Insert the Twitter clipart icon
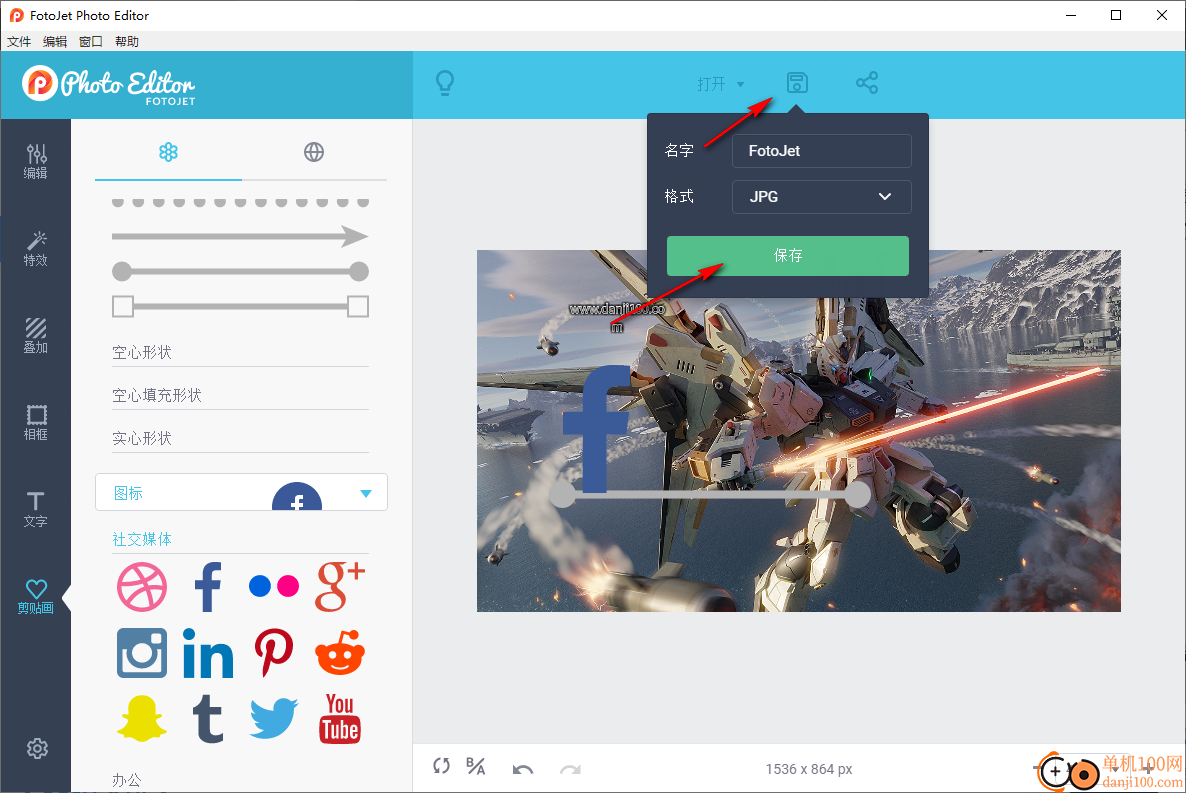The image size is (1186, 793). (x=274, y=719)
